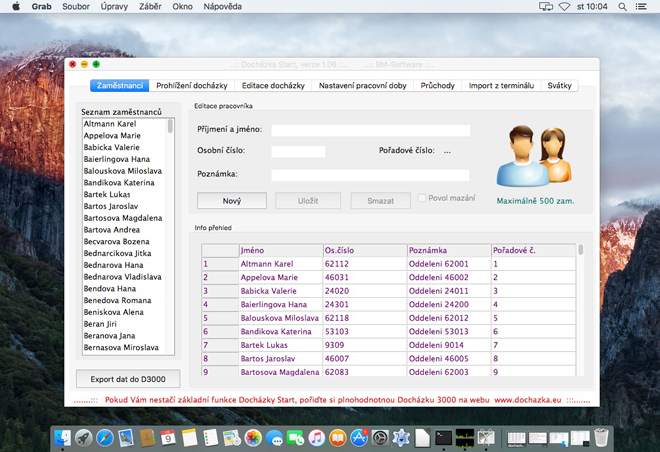
Task: Click the employee list scrollbar thumb
Action: tap(170, 125)
